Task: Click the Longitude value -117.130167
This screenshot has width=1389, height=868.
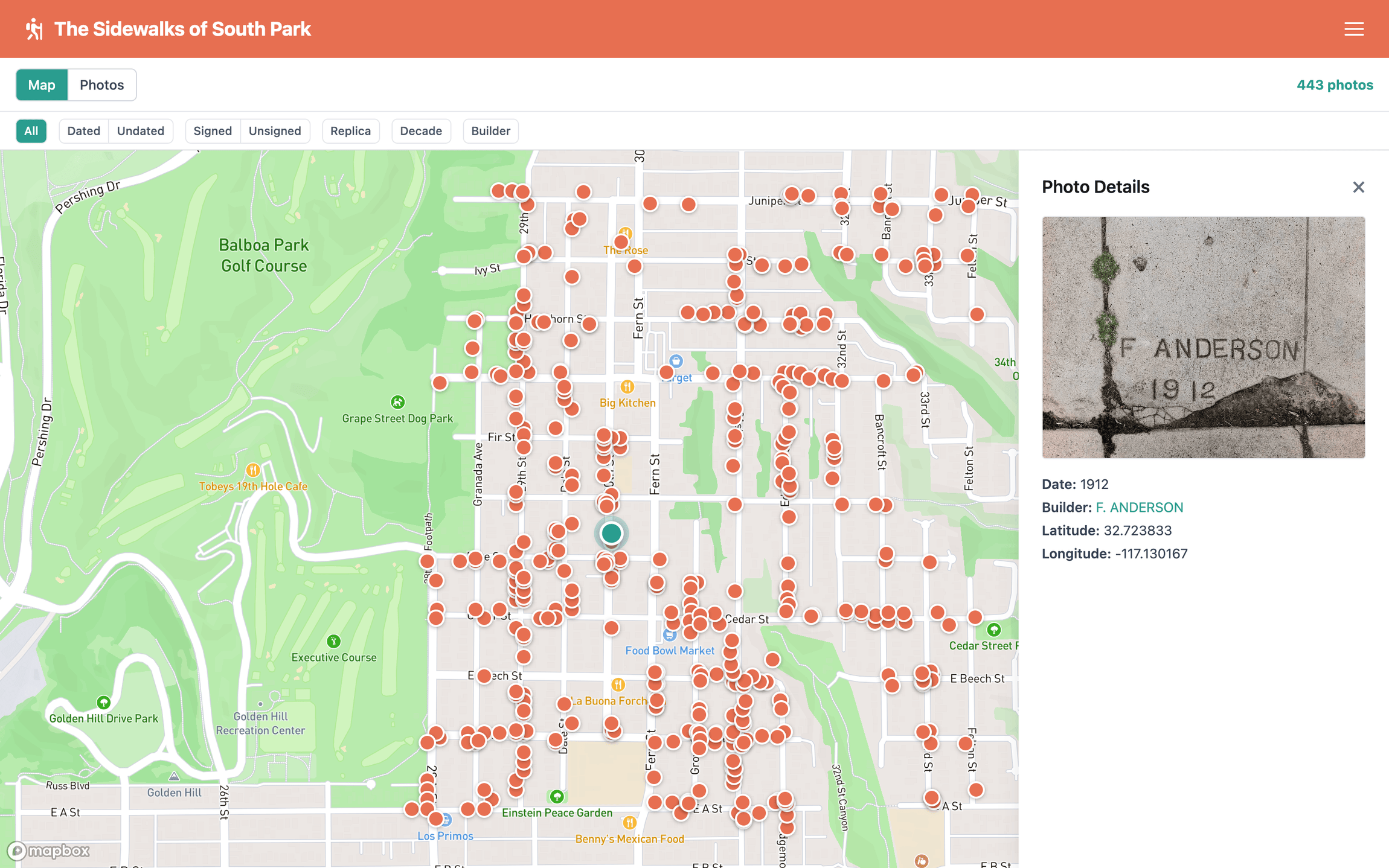Action: (x=1151, y=554)
